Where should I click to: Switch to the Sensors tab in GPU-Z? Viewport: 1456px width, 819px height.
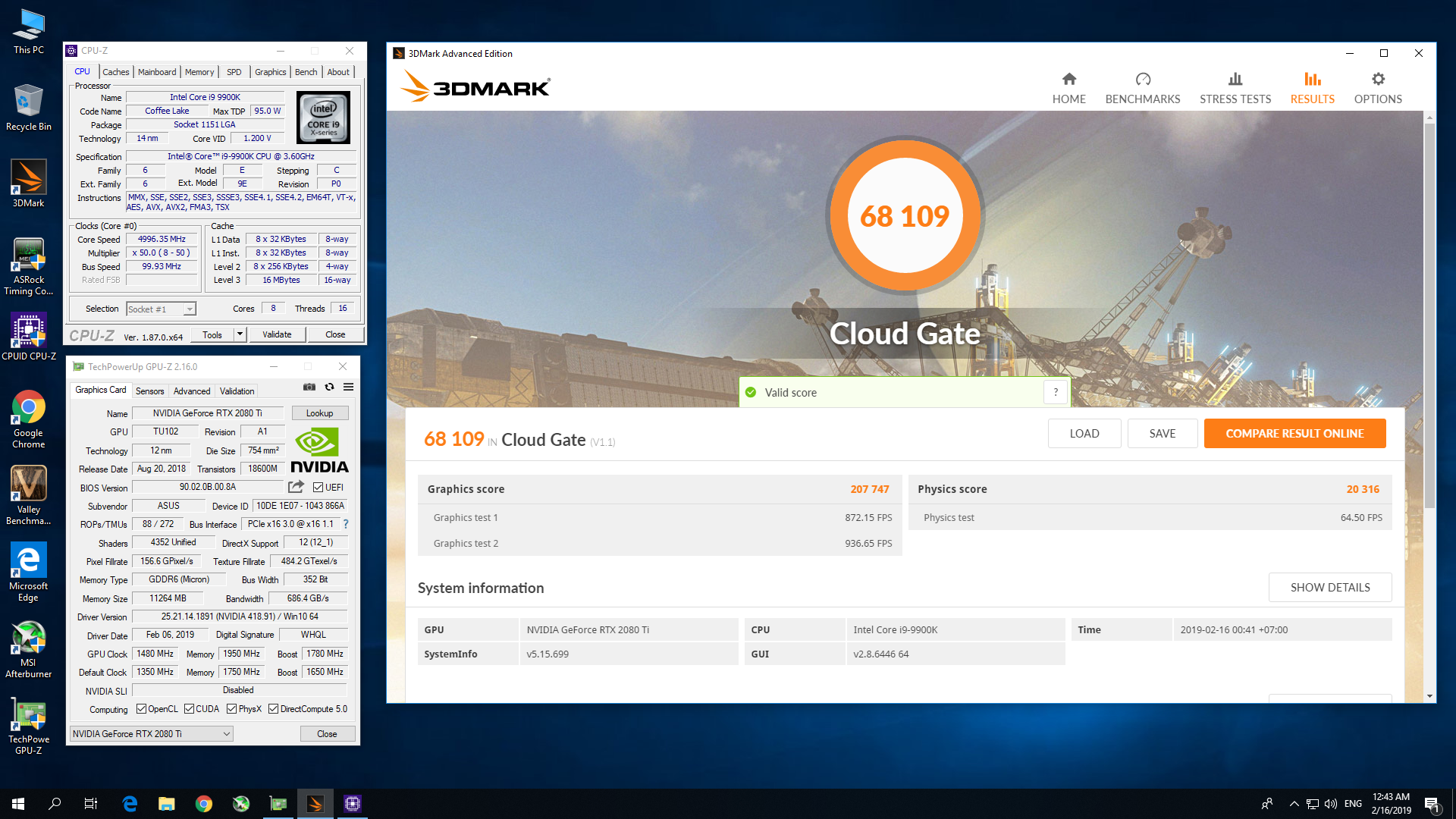click(149, 391)
